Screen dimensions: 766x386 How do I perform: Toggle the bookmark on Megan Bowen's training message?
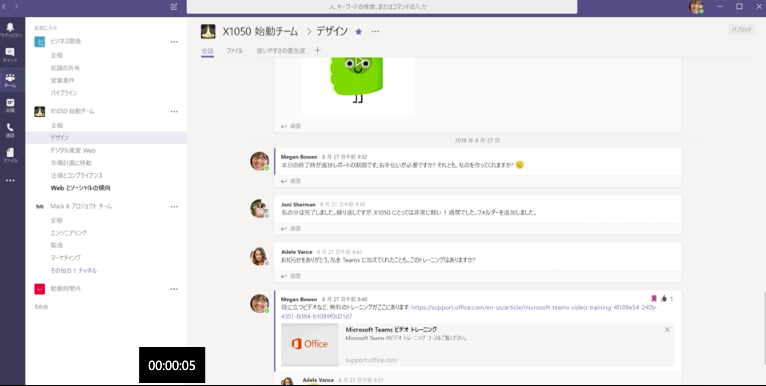(x=654, y=299)
